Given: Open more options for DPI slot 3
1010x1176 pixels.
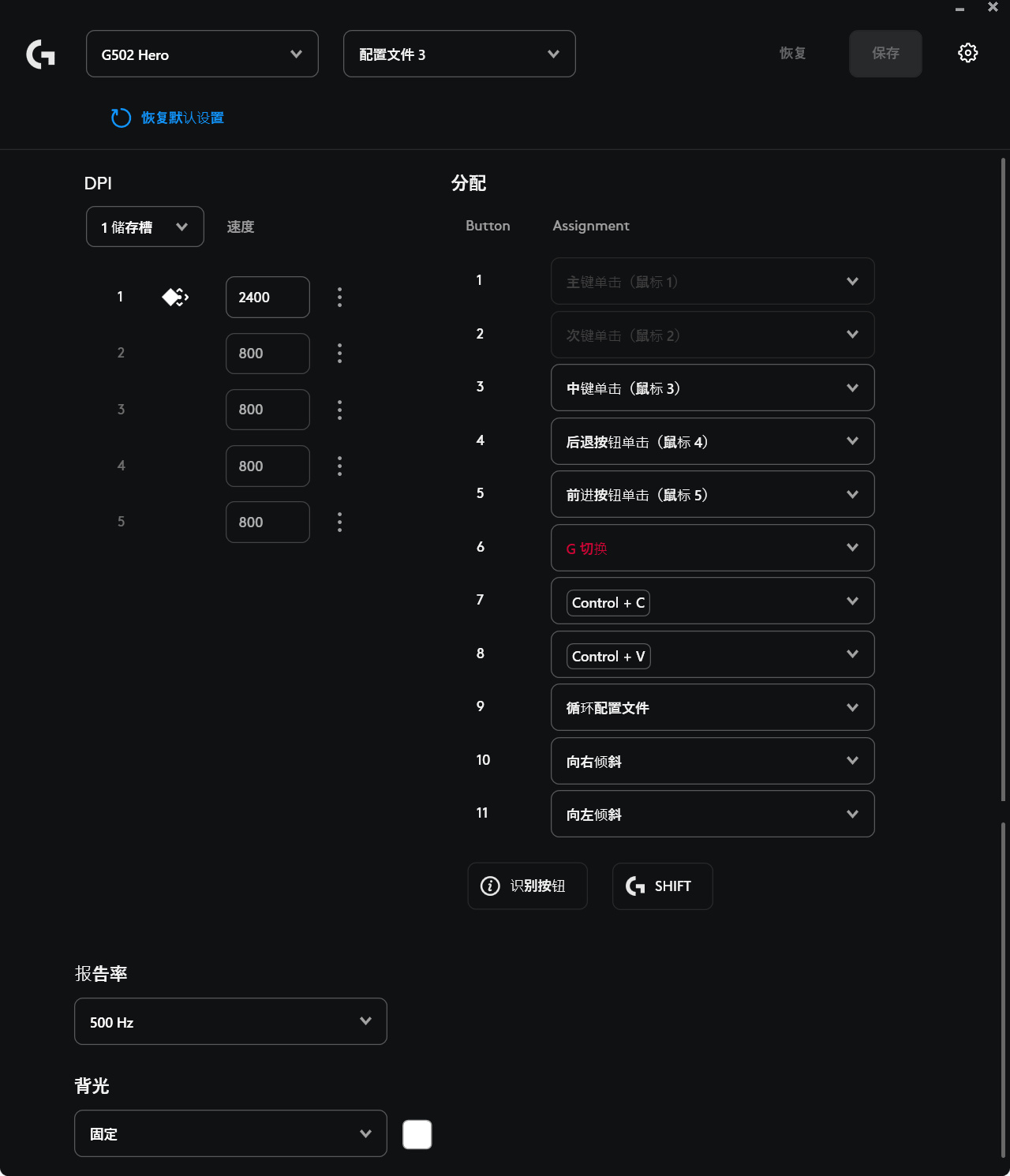Looking at the screenshot, I should (x=340, y=410).
